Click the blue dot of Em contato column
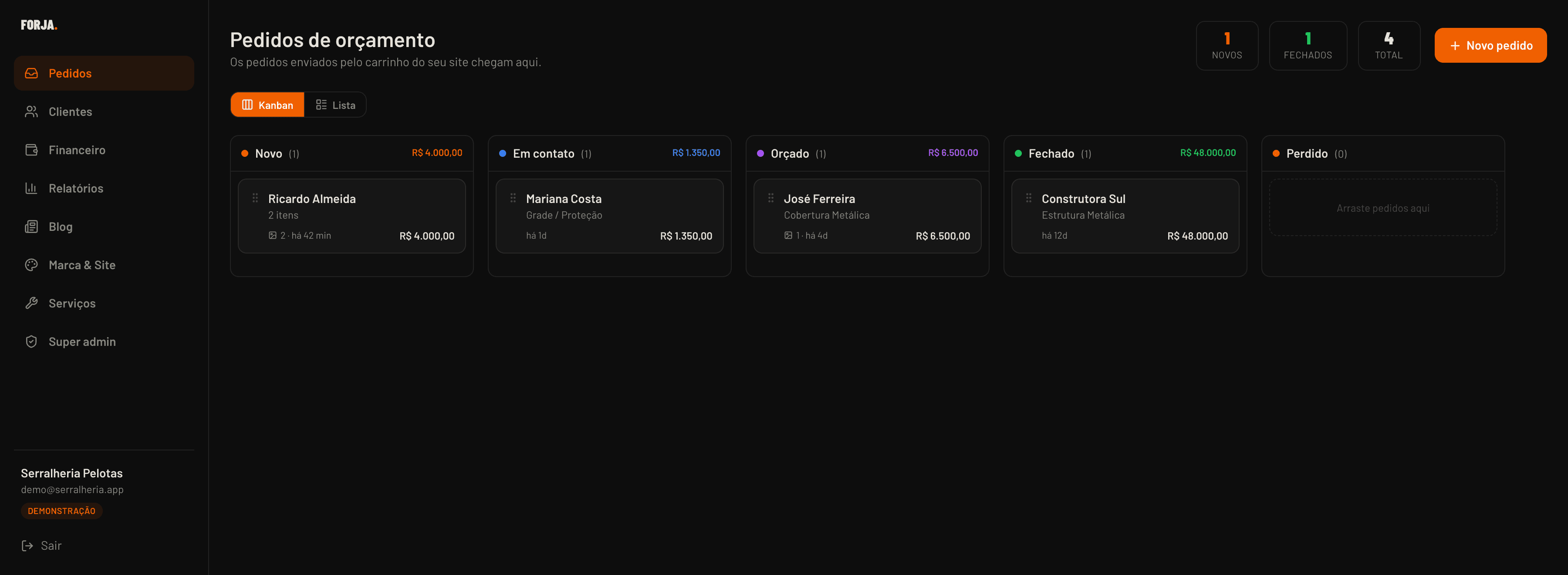This screenshot has width=1568, height=575. click(502, 153)
